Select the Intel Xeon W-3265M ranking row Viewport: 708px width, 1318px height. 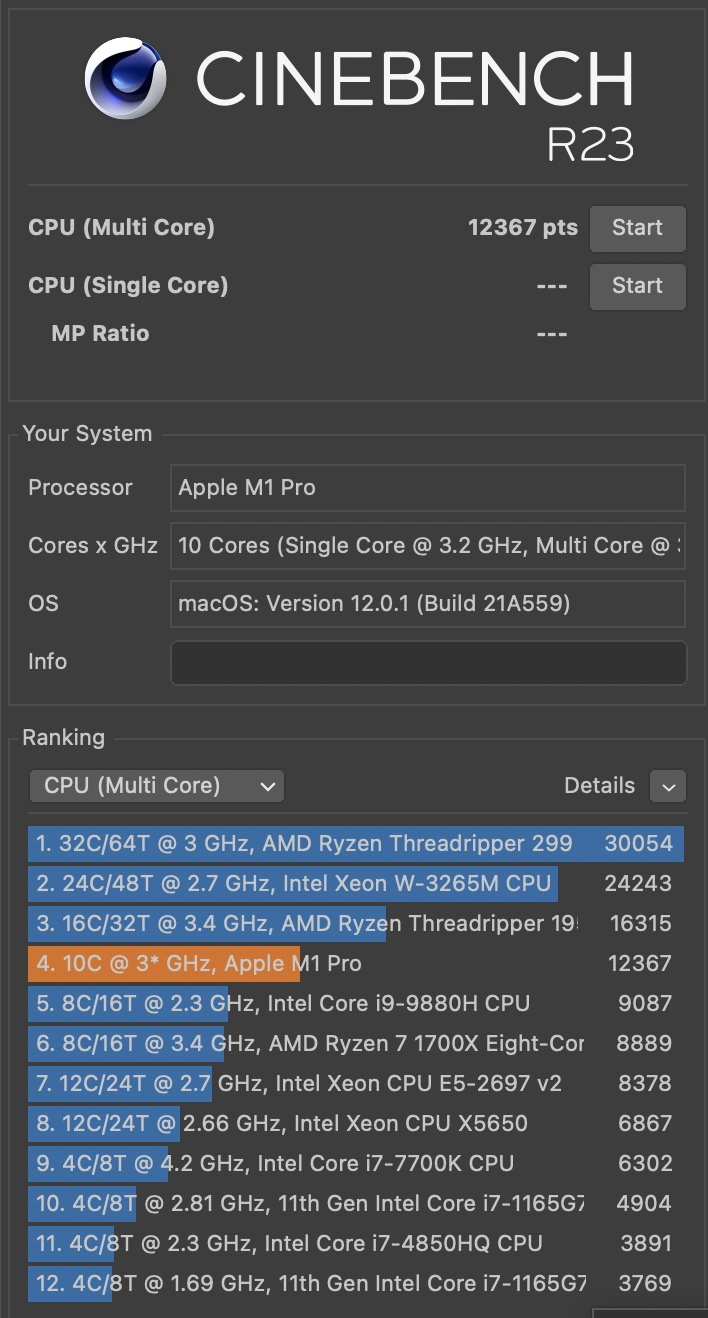pyautogui.click(x=356, y=883)
